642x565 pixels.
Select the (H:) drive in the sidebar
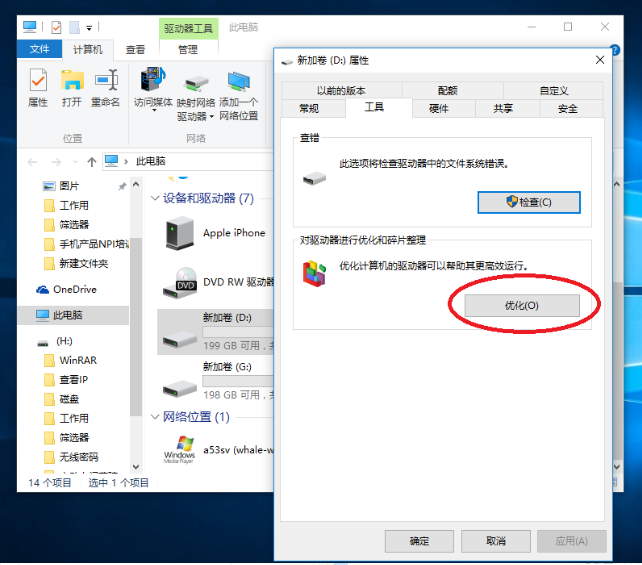(x=54, y=341)
